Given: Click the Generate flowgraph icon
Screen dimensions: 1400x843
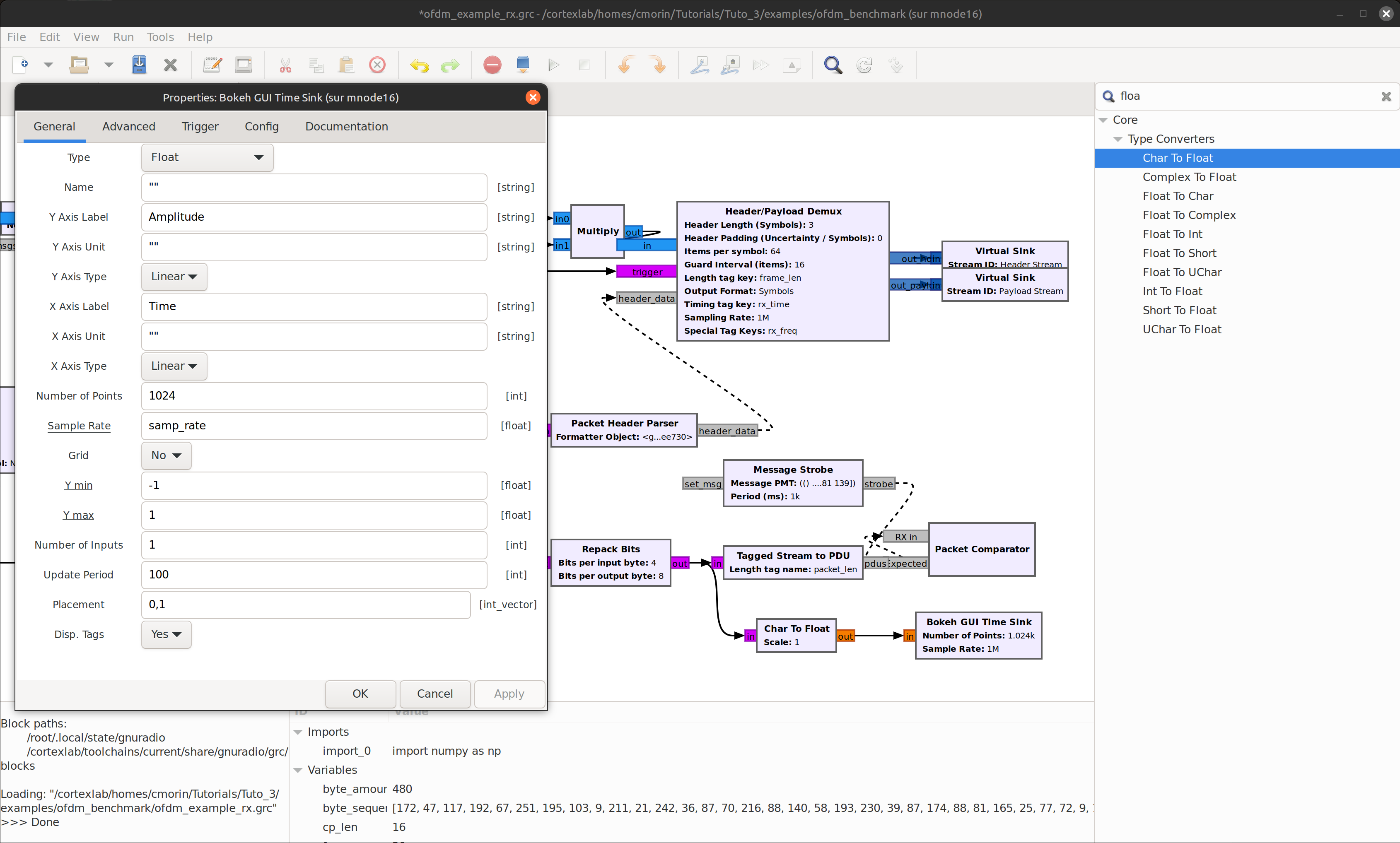Looking at the screenshot, I should [523, 65].
